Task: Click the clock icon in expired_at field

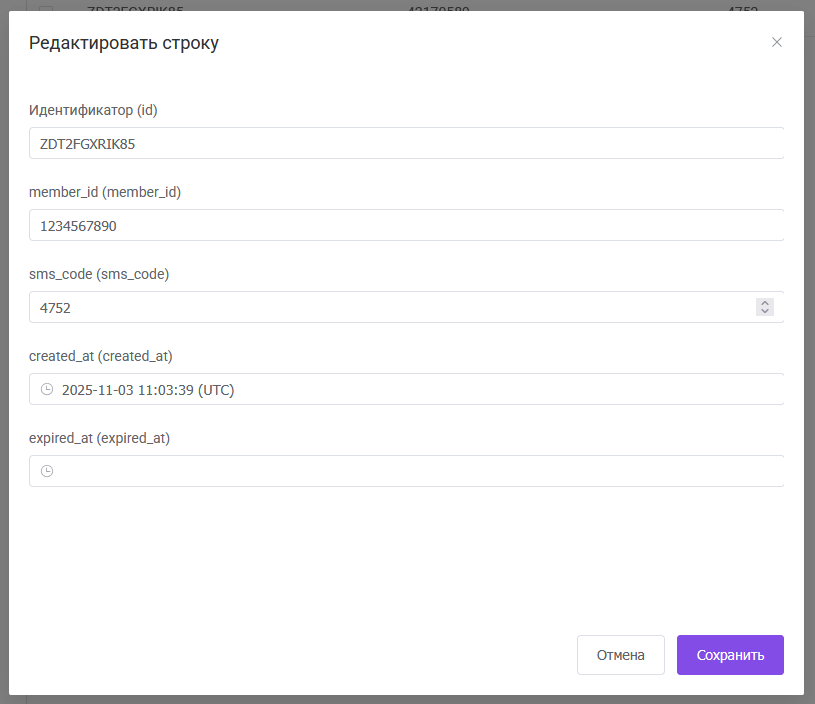Action: 46,471
